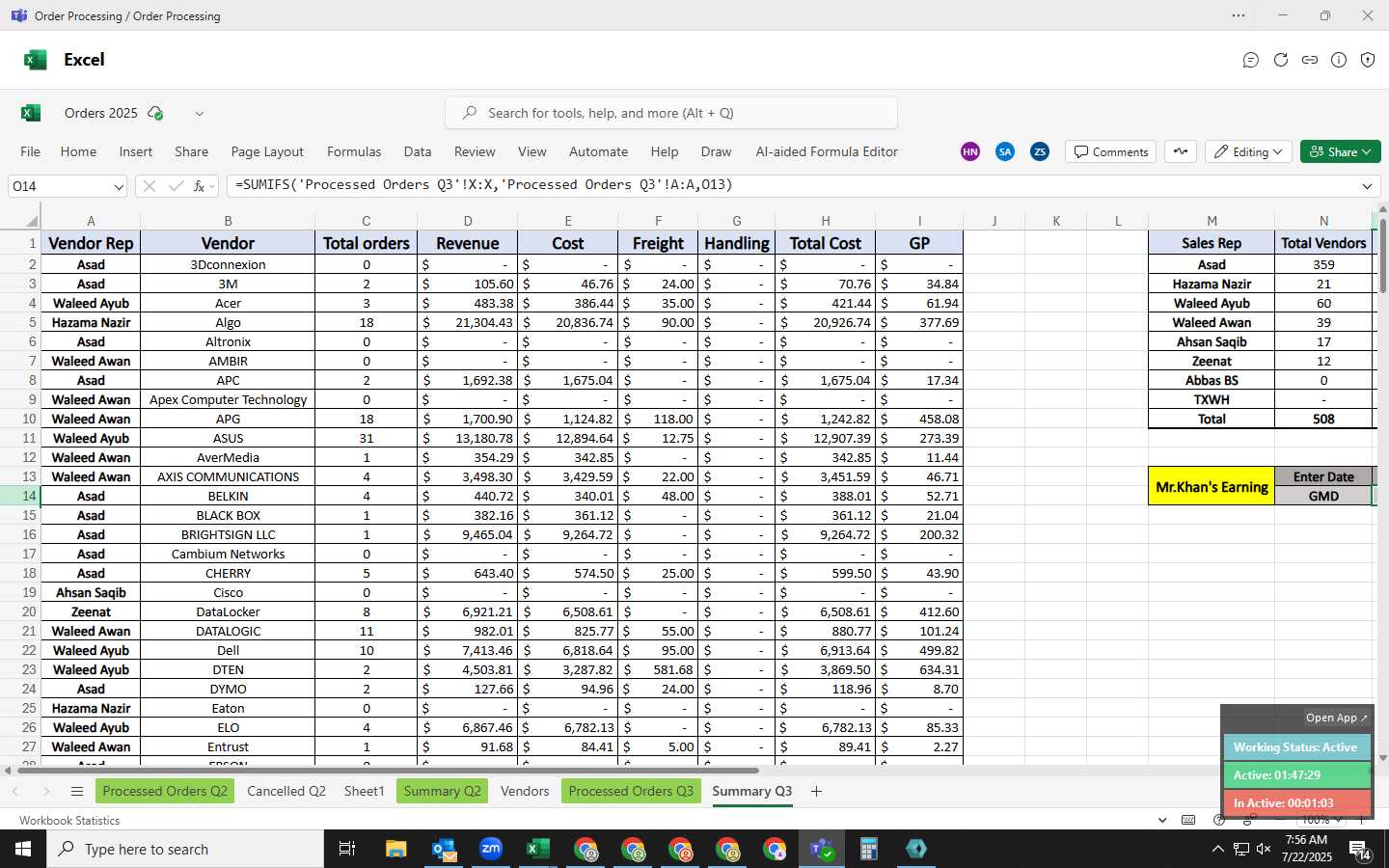The height and width of the screenshot is (868, 1389).
Task: Click the Excel logo beside Orders 2025
Action: [31, 113]
